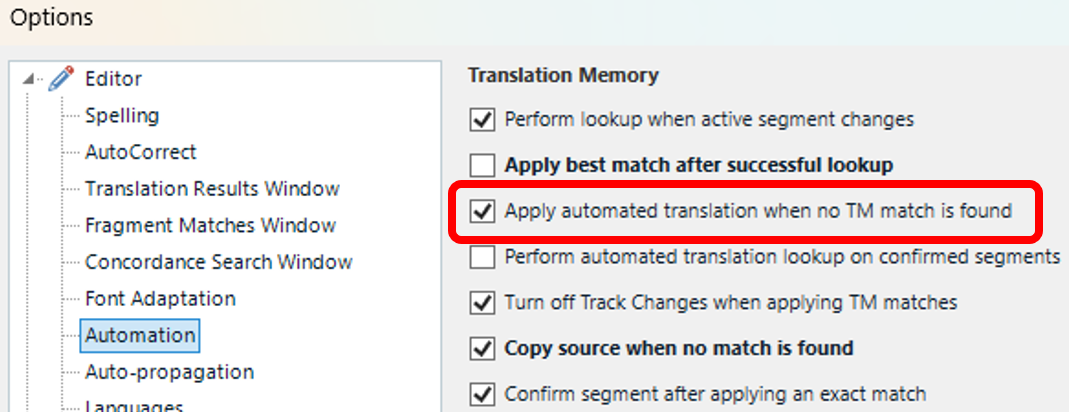Open Translation Results Window settings
The height and width of the screenshot is (412, 1069).
click(x=212, y=188)
